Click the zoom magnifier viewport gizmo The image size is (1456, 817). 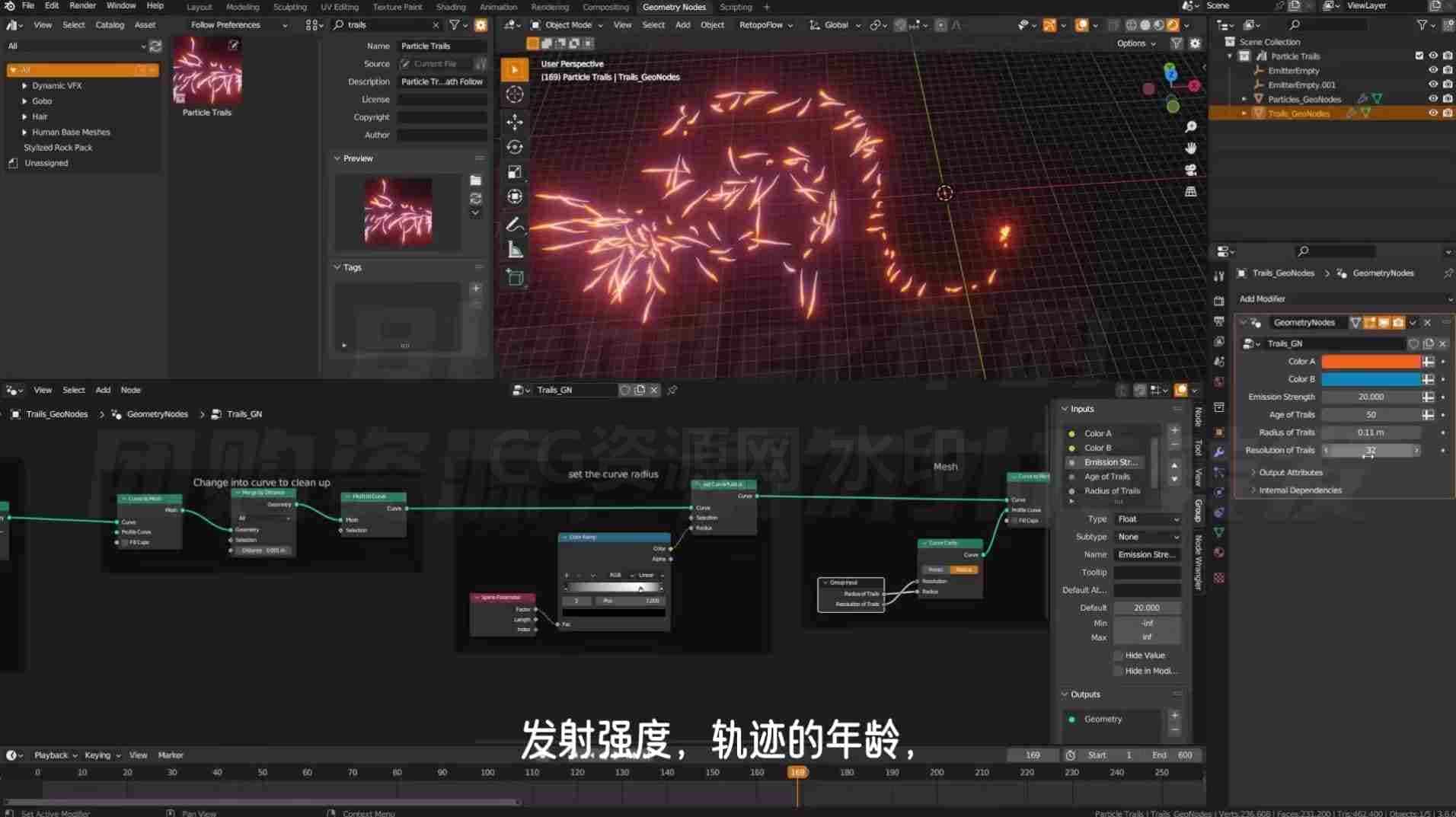coord(1191,126)
